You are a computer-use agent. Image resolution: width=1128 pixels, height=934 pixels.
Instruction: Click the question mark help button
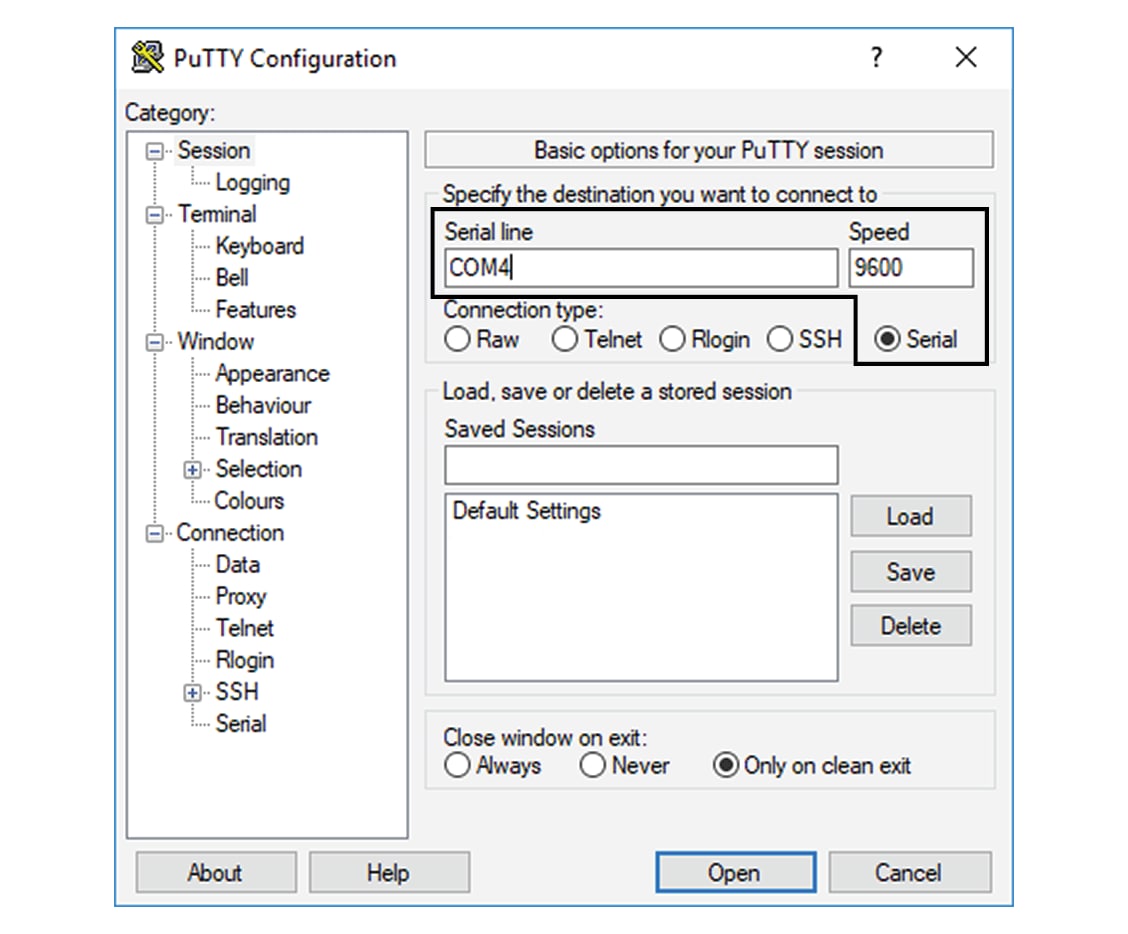(x=876, y=57)
